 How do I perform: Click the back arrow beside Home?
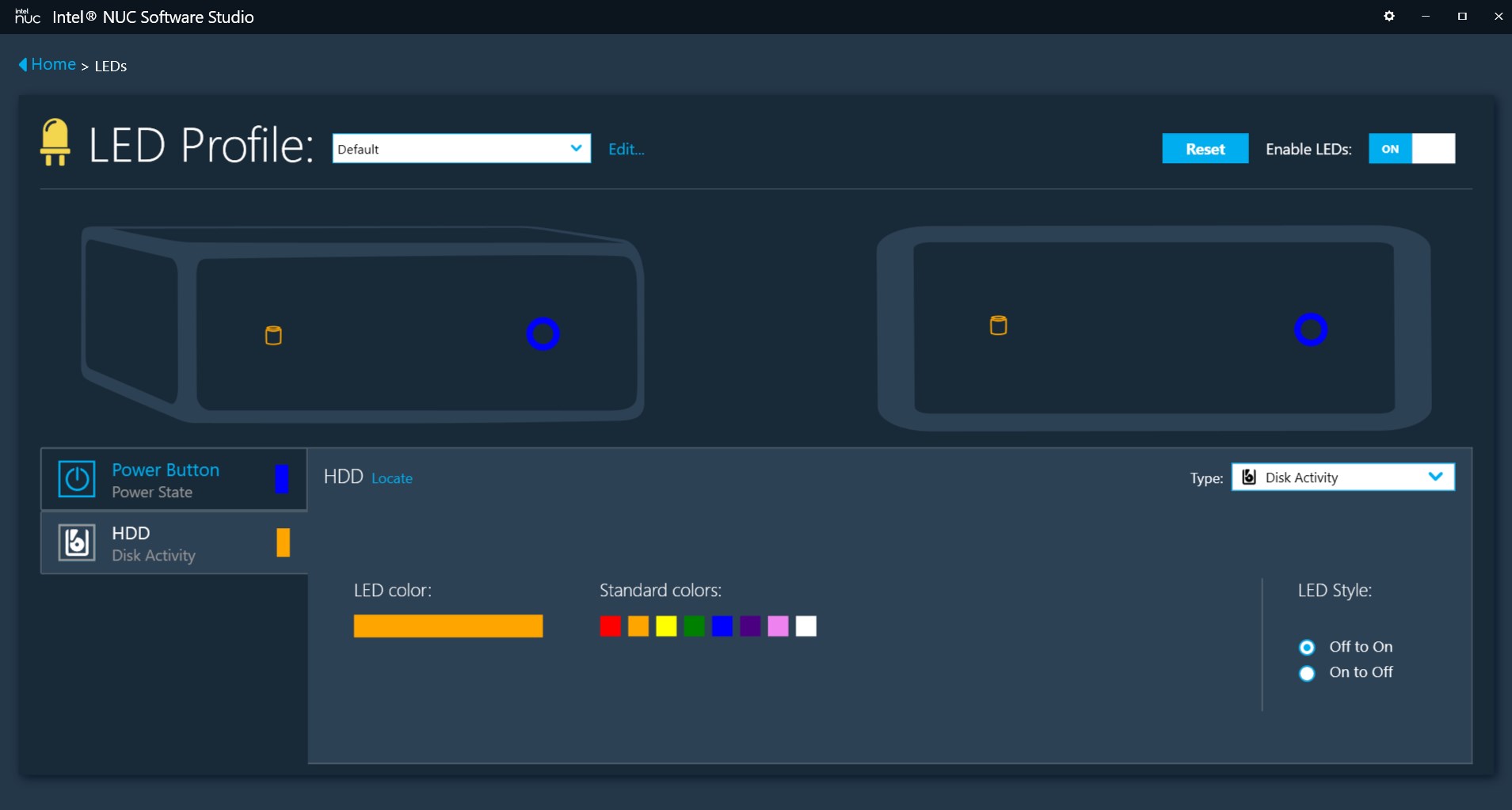(x=23, y=64)
